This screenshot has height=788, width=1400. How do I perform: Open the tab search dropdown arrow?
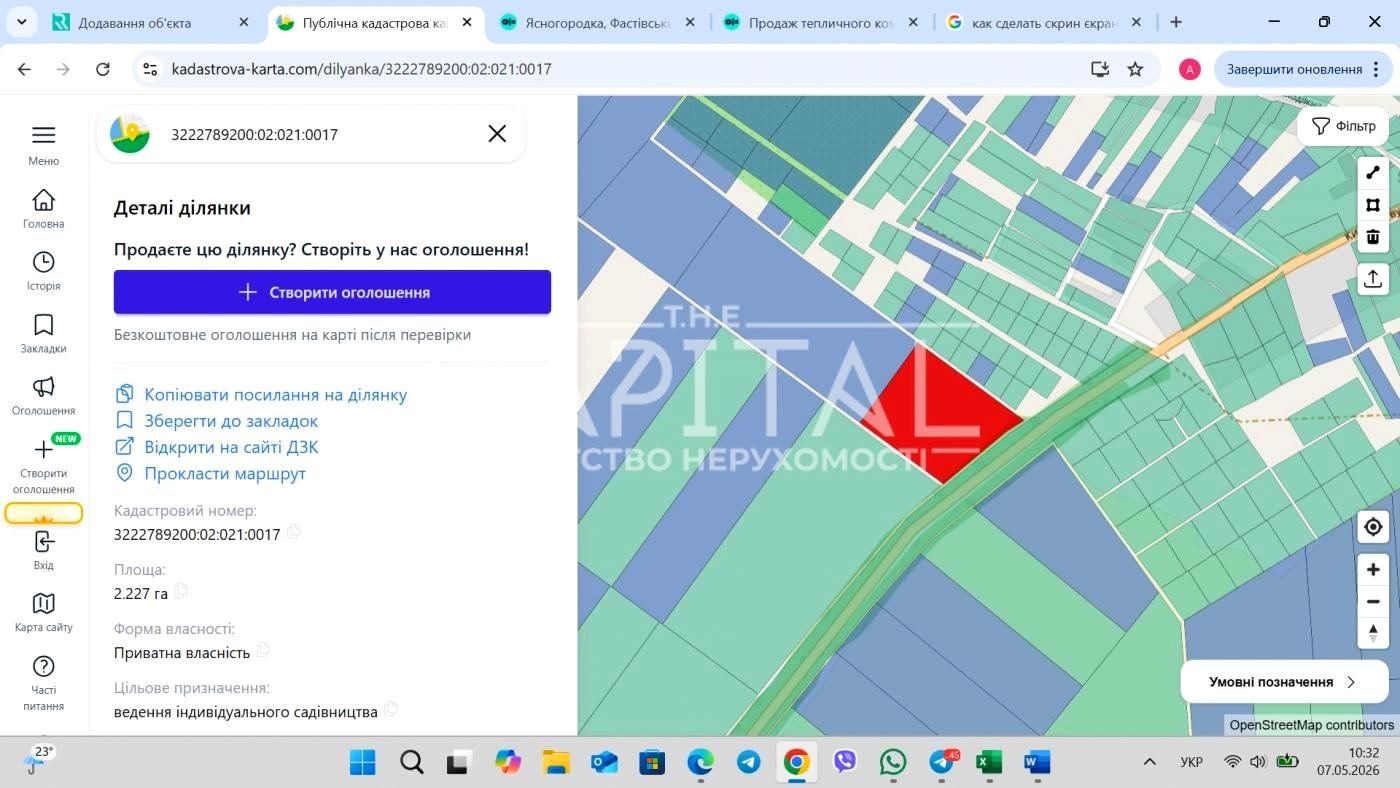coord(22,22)
